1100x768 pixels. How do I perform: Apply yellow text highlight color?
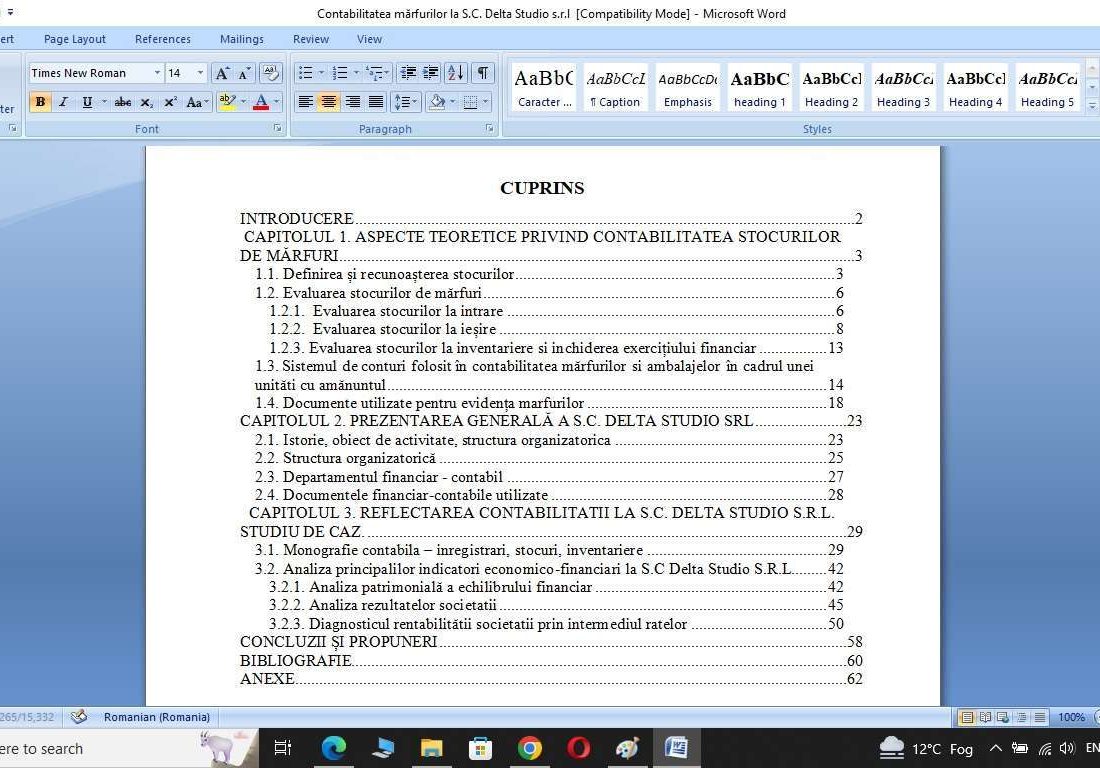[x=227, y=102]
